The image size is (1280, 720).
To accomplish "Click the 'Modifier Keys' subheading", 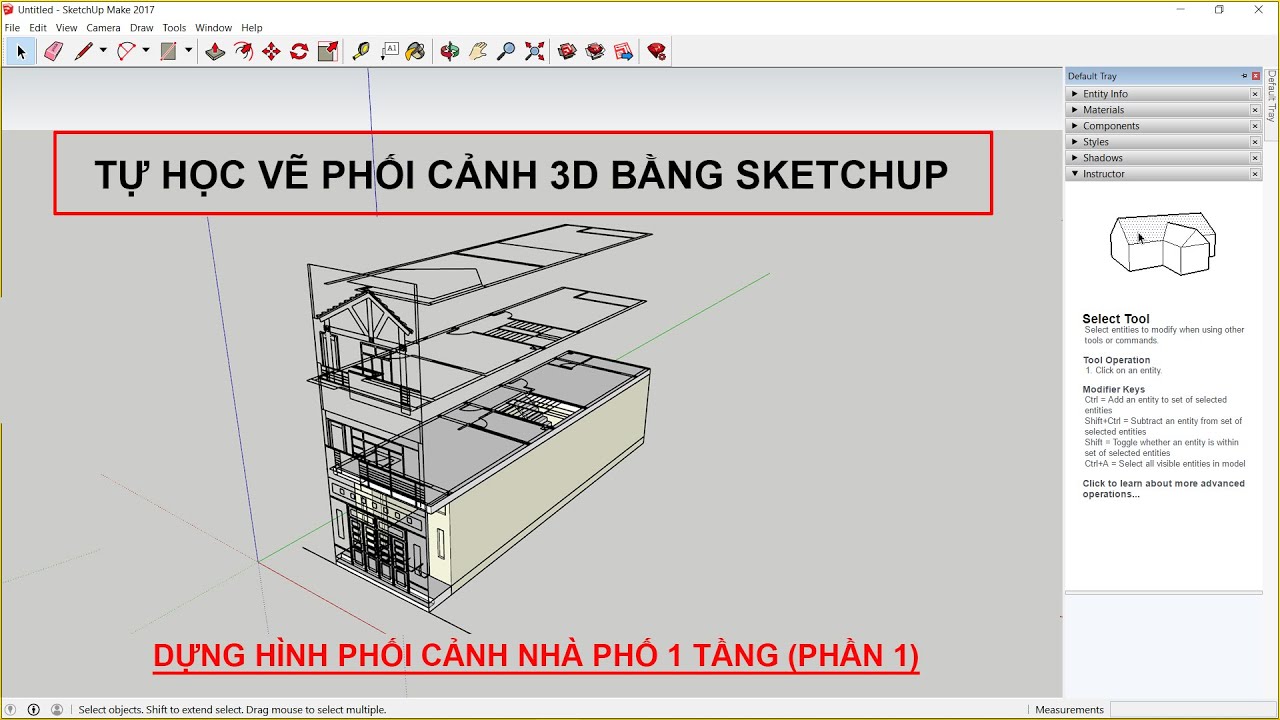I will [1113, 390].
